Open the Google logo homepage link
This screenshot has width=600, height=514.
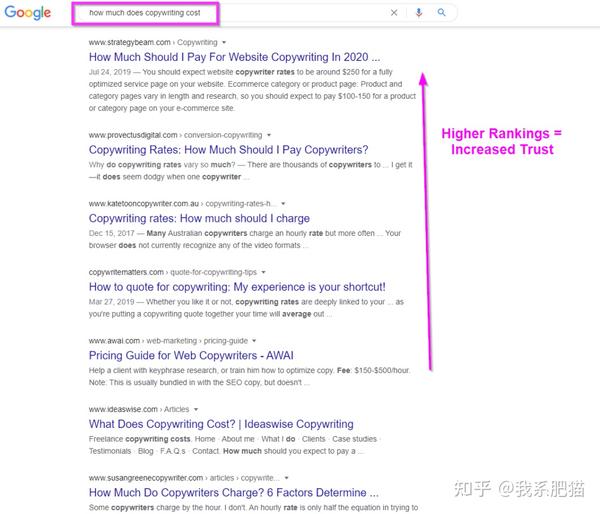[28, 12]
